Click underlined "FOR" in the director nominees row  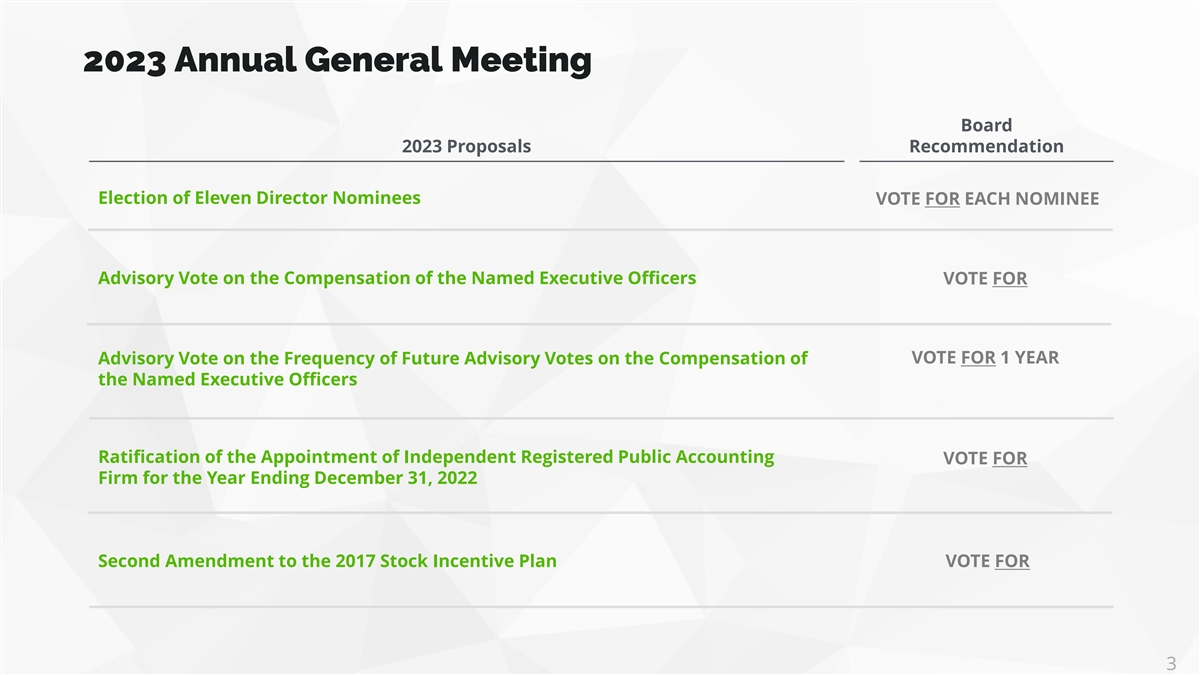point(942,199)
